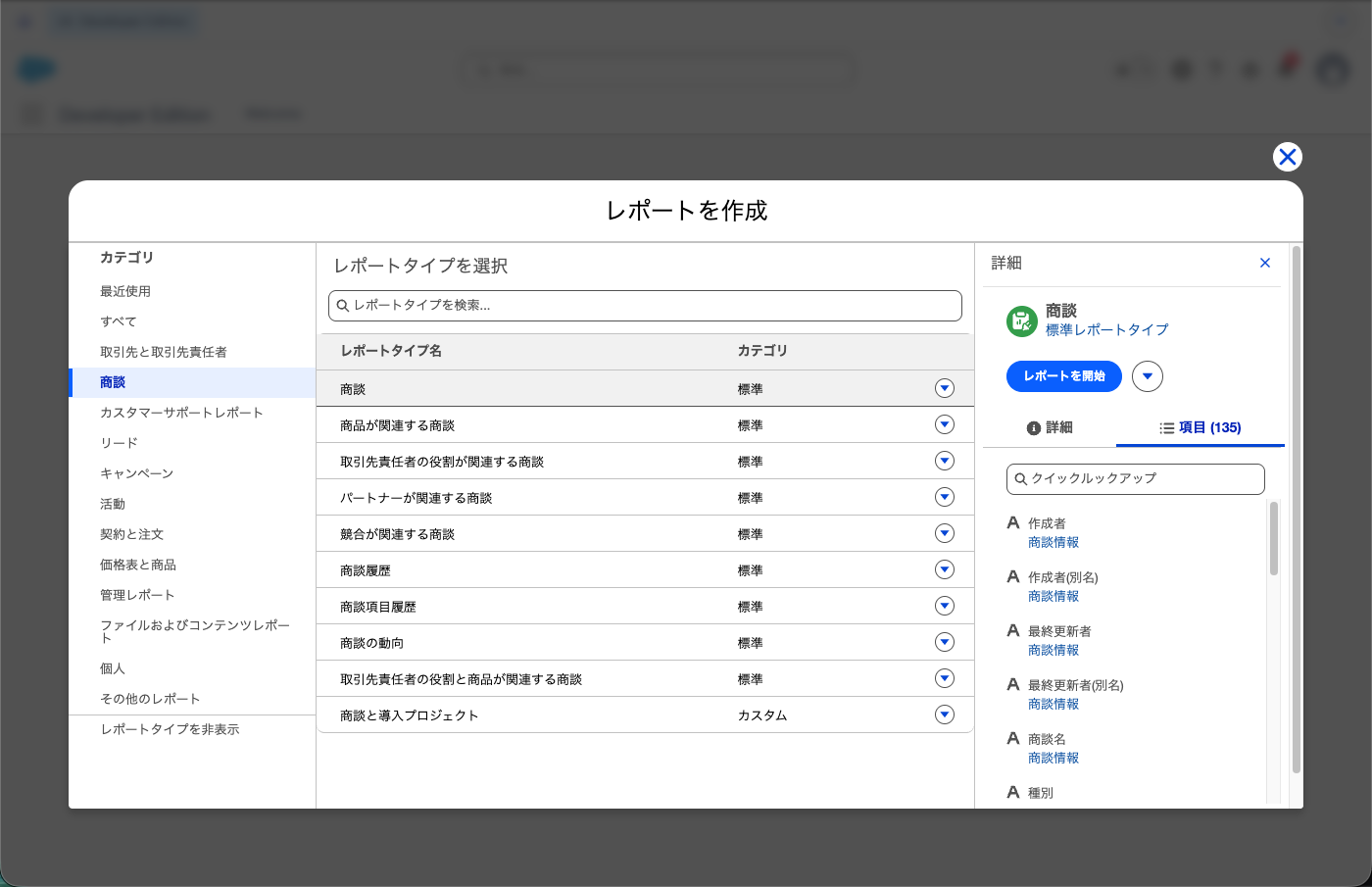The height and width of the screenshot is (887, 1372).
Task: Click the dialog's outer vertical scrollbar
Action: point(1297,510)
